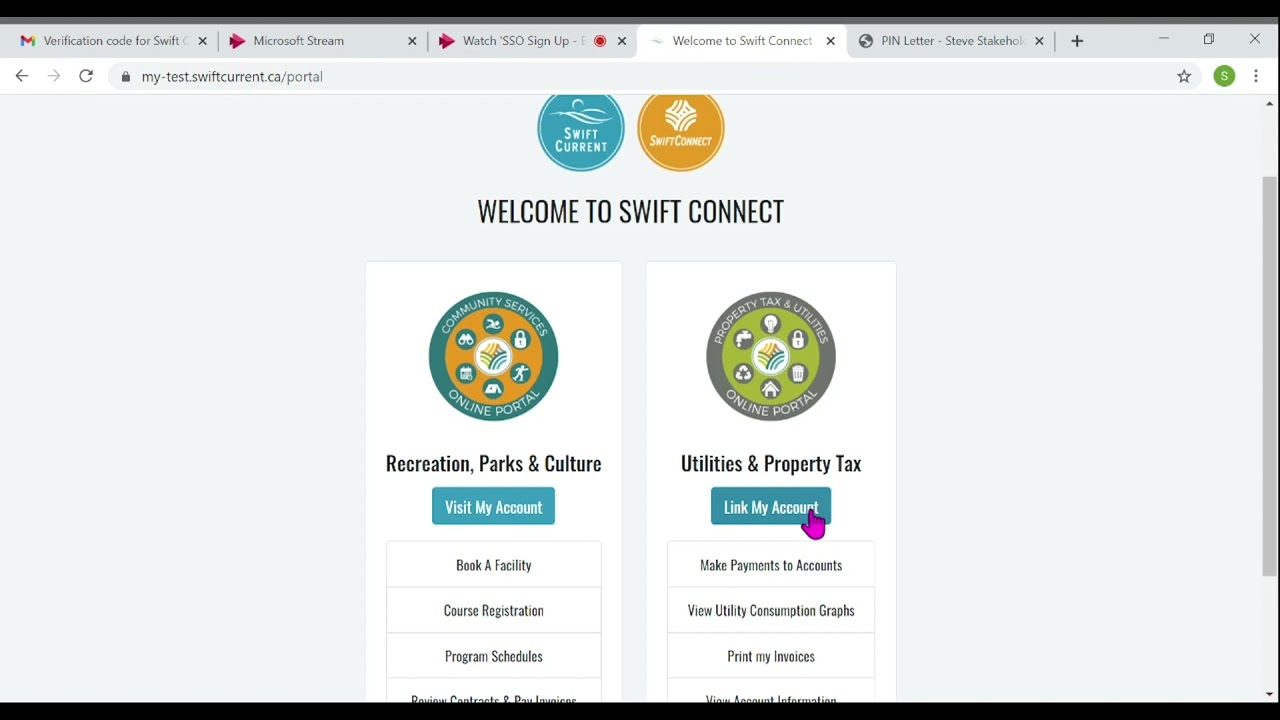Click the scrollbar down arrow
Screen dimensions: 1280x720
(1270, 694)
